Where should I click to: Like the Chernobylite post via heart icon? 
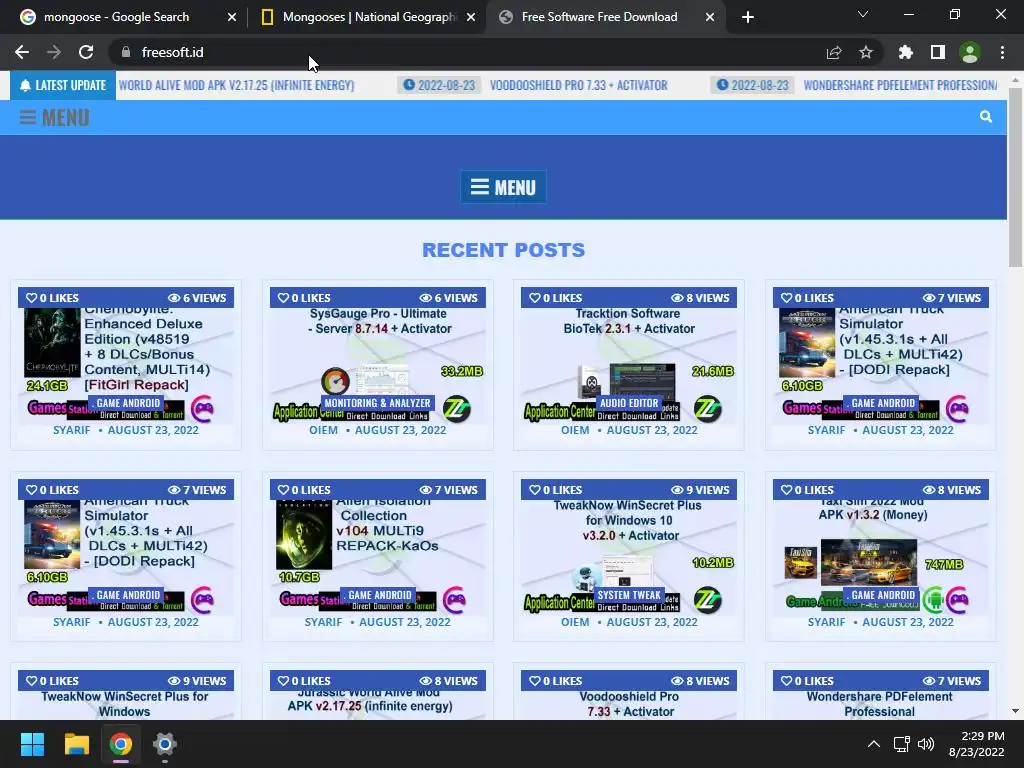[x=31, y=298]
